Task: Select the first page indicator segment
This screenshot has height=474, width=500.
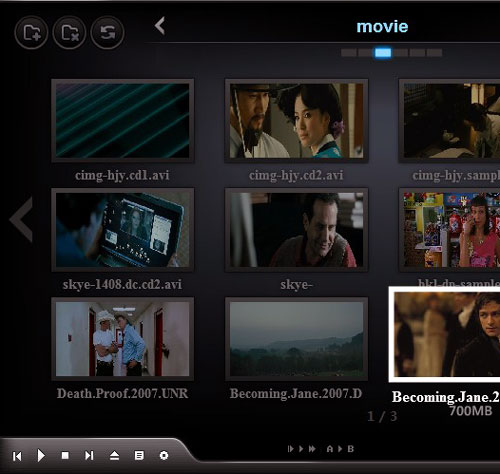Action: (349, 53)
